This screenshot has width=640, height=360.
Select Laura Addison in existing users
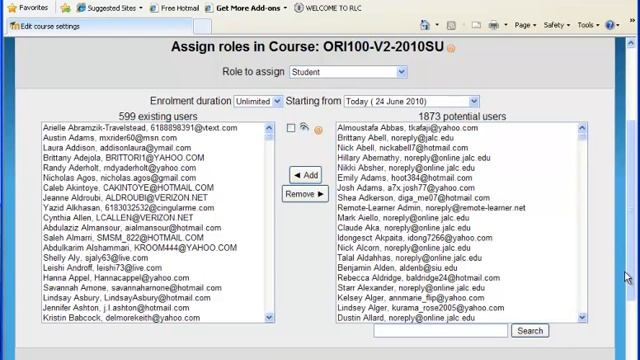tap(153, 148)
